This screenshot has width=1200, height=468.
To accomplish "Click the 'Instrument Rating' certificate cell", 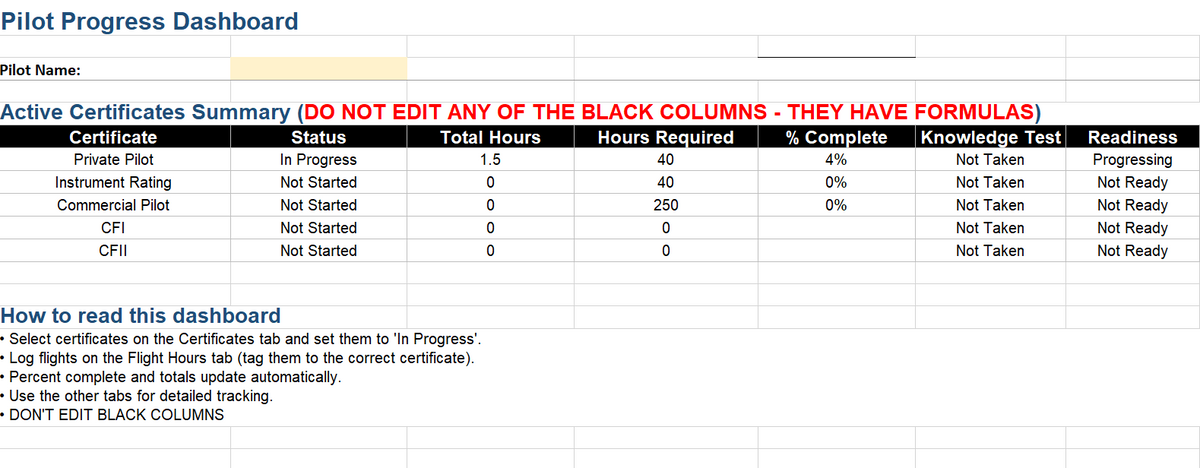I will [115, 183].
